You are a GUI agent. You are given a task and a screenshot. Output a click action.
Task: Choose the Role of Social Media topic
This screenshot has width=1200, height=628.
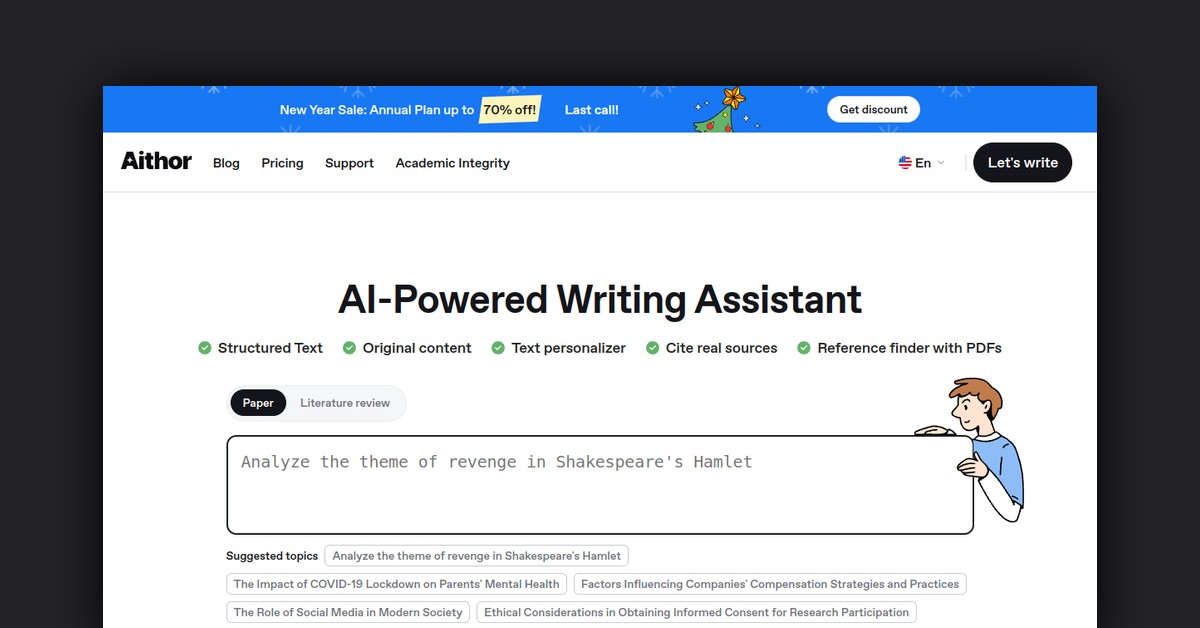[348, 612]
